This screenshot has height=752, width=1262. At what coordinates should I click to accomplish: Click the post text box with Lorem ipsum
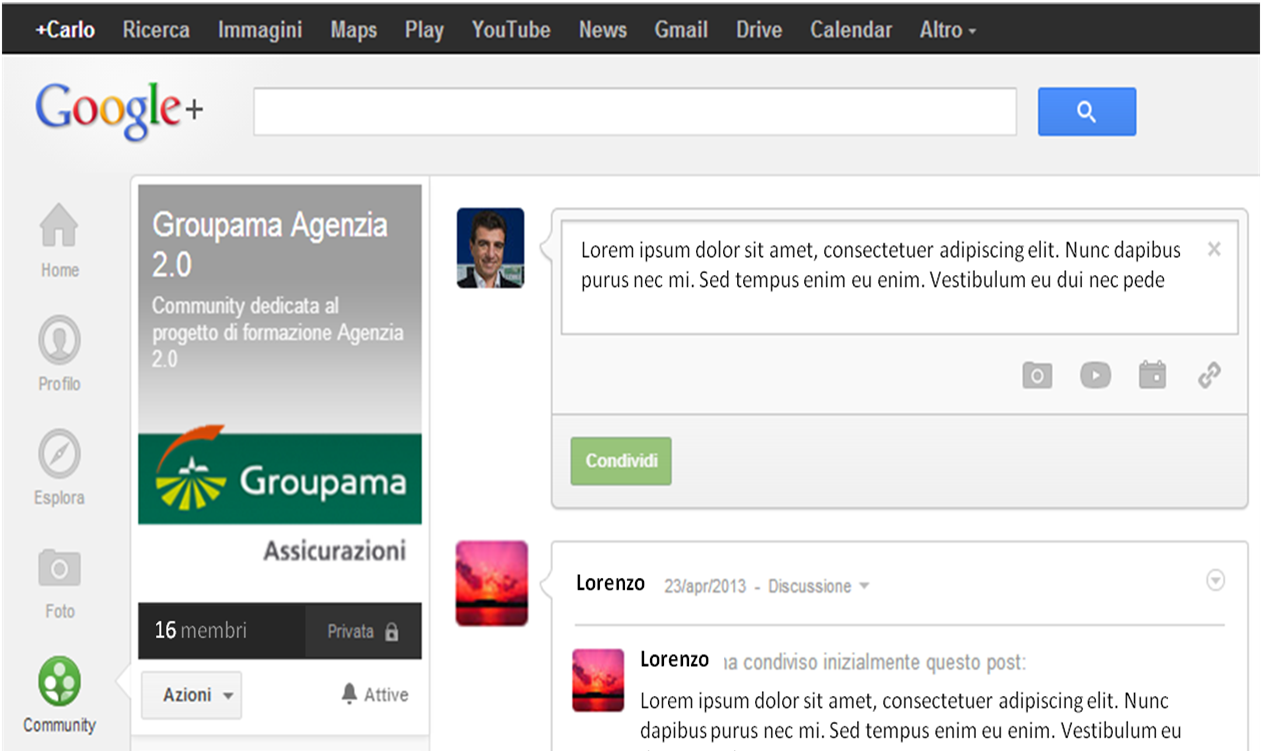pyautogui.click(x=899, y=278)
